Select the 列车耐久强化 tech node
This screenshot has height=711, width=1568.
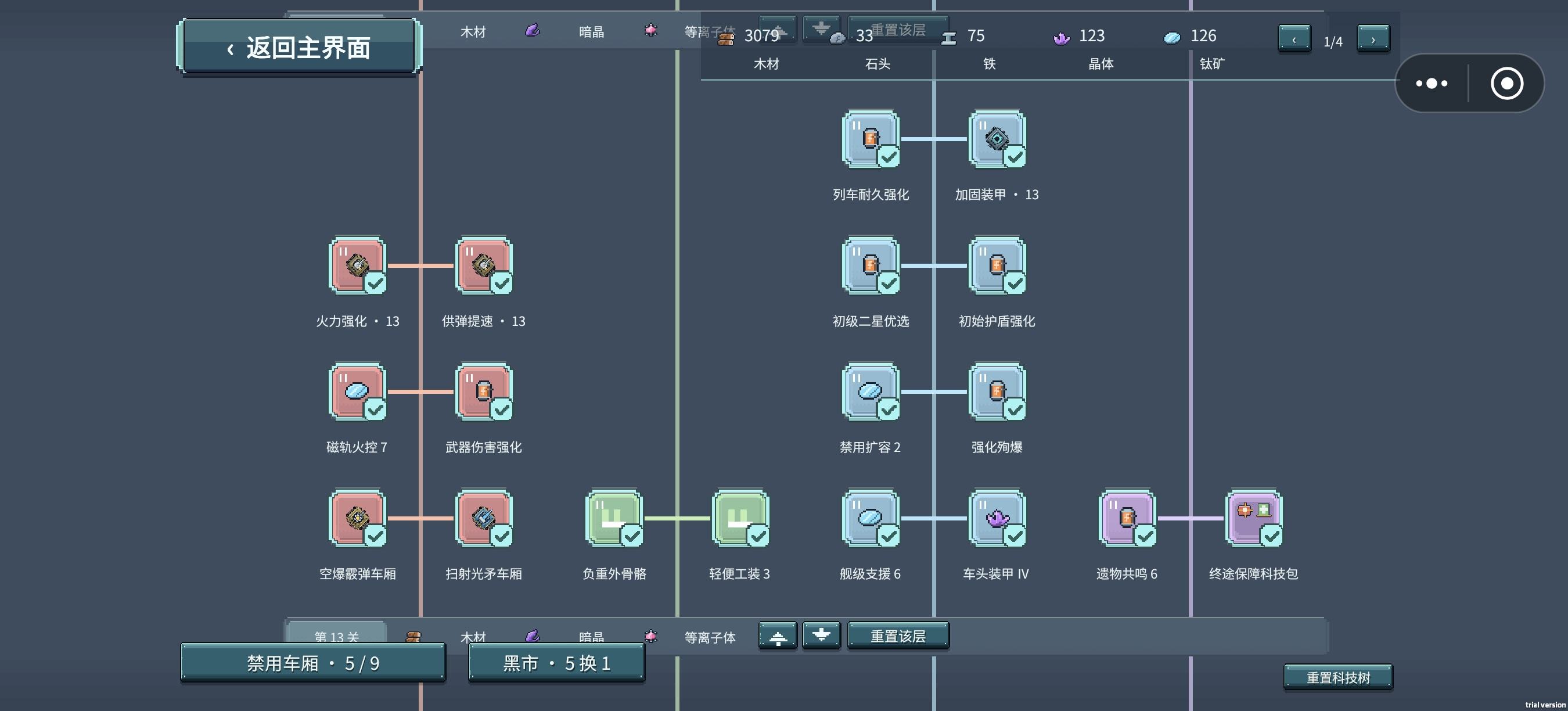point(871,139)
